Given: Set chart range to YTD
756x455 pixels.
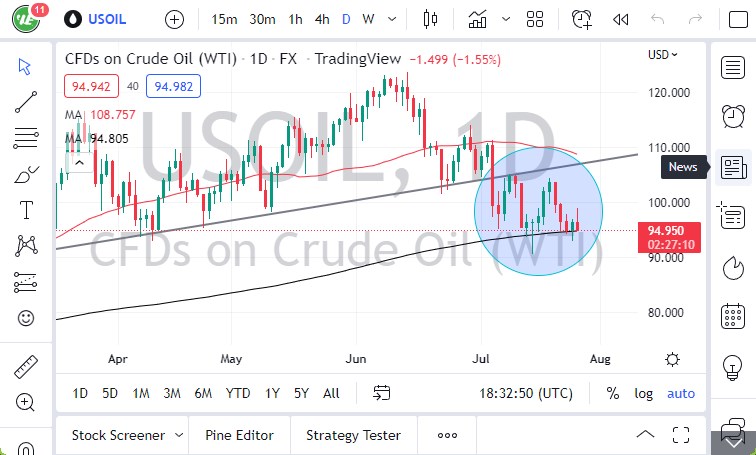Looking at the screenshot, I should point(238,393).
